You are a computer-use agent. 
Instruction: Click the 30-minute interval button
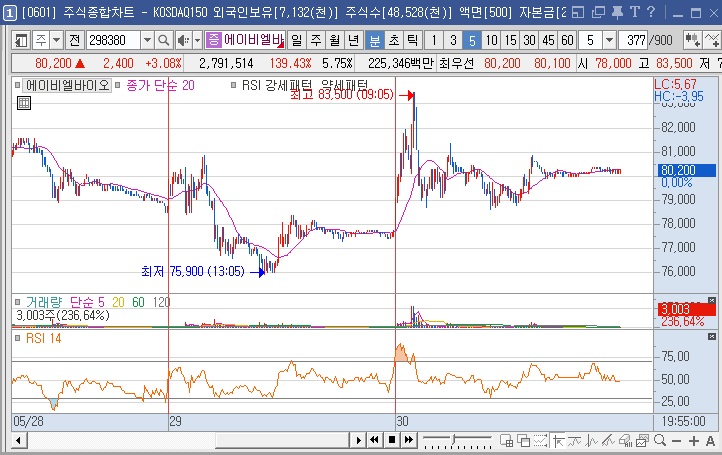[529, 41]
